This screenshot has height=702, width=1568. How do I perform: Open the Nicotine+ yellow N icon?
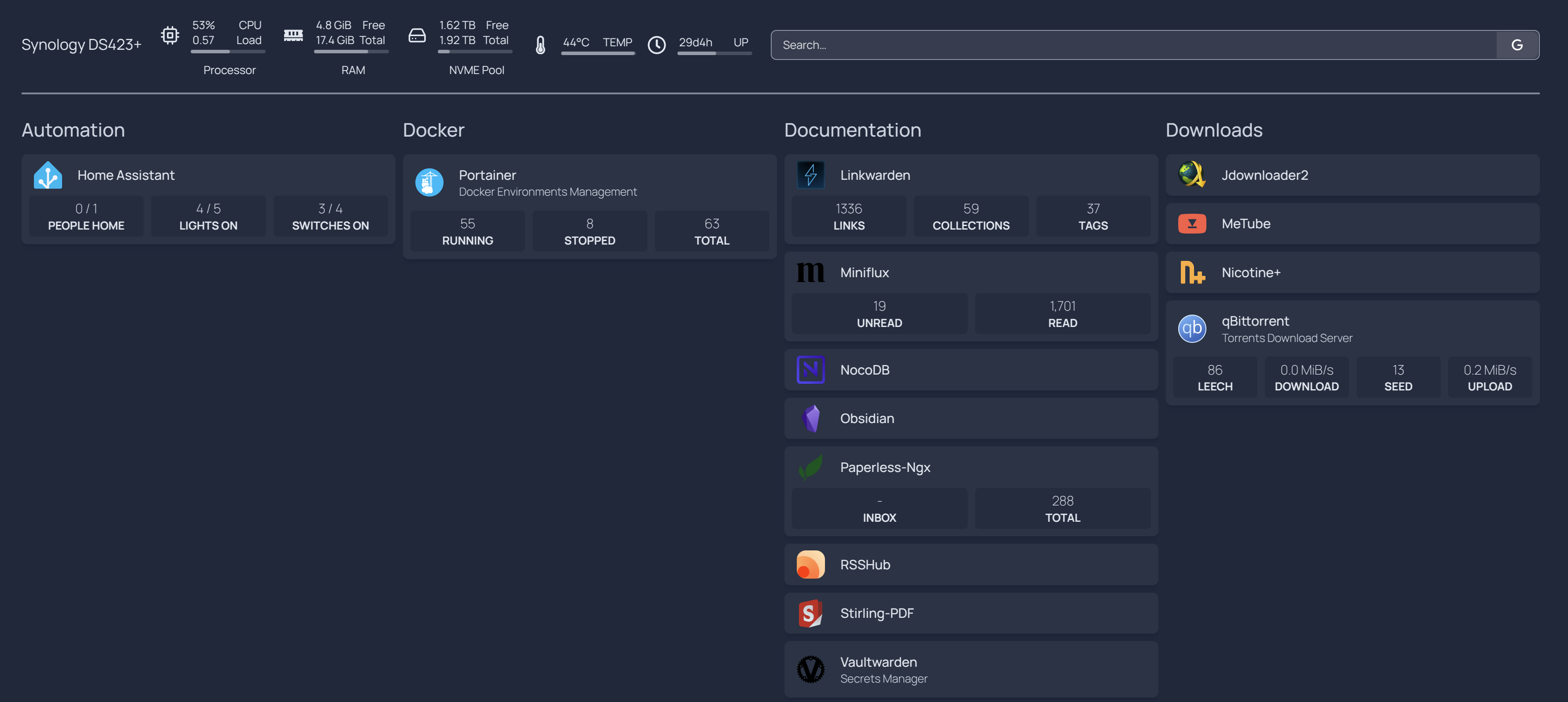(x=1192, y=272)
